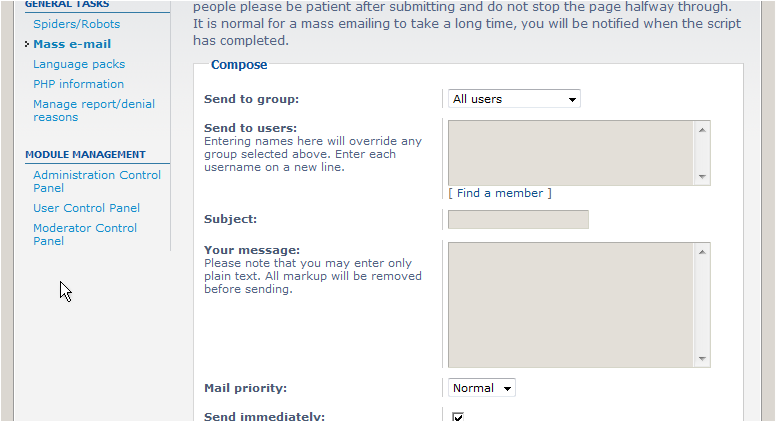The height and width of the screenshot is (422, 776).
Task: Go to PHP information page
Action: [x=78, y=84]
